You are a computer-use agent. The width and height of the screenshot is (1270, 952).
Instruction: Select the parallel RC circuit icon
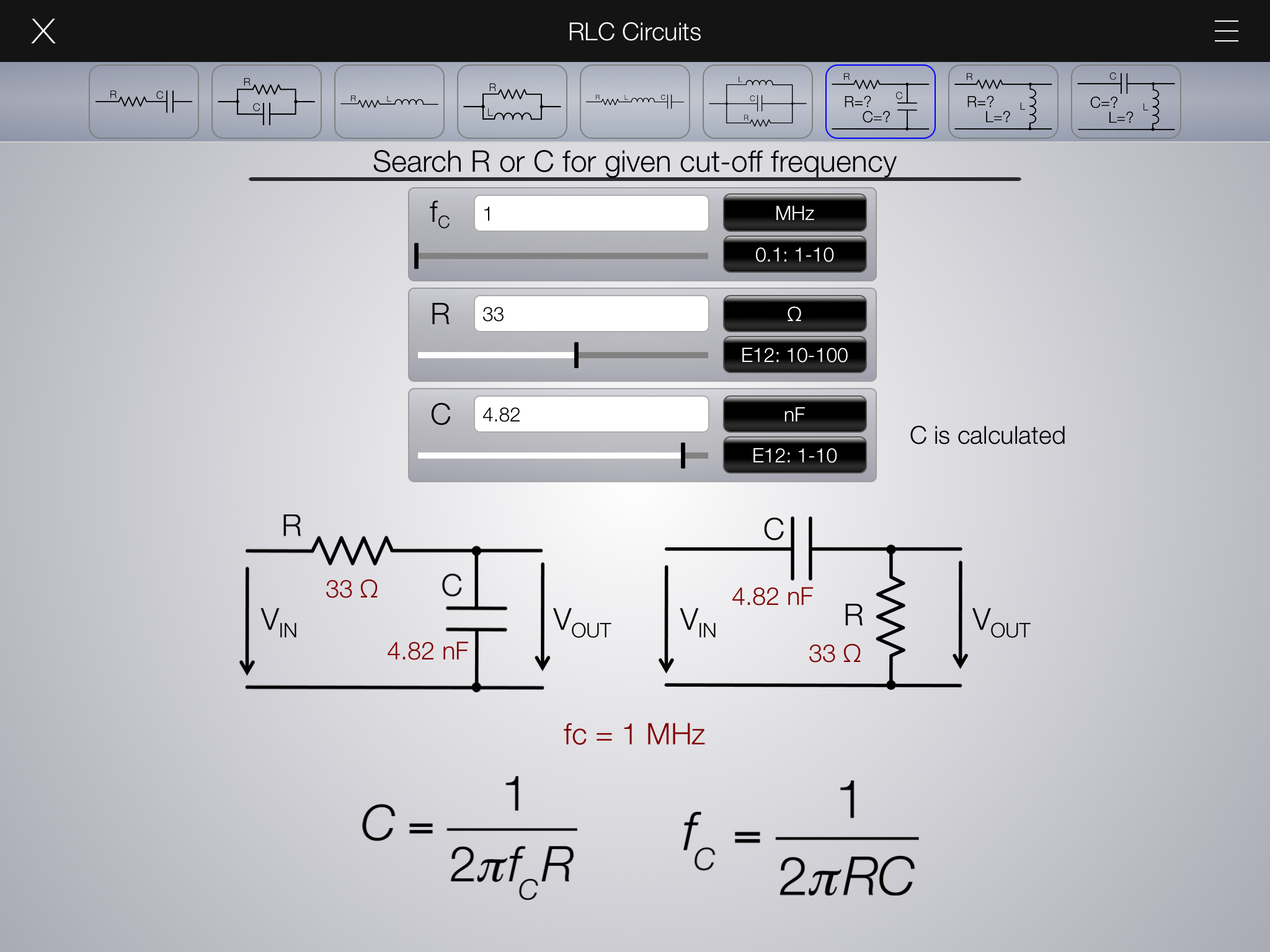pos(266,102)
